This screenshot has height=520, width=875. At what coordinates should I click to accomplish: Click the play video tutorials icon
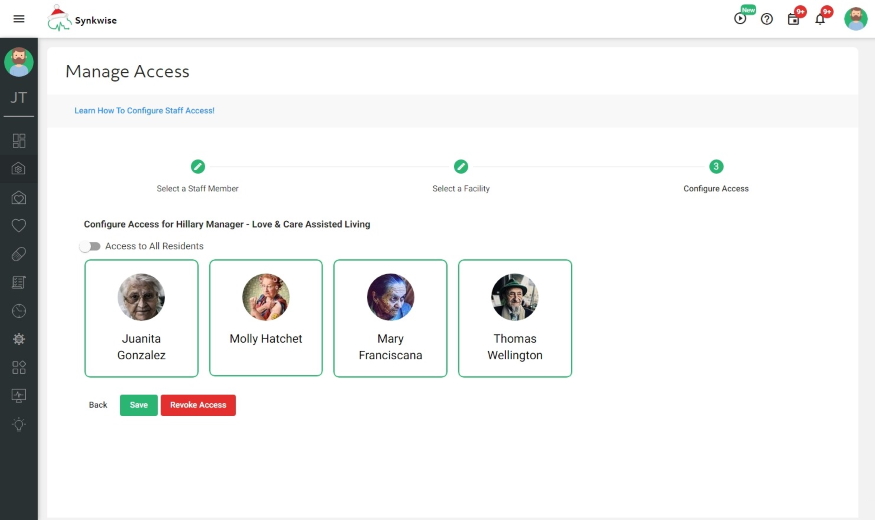click(740, 19)
